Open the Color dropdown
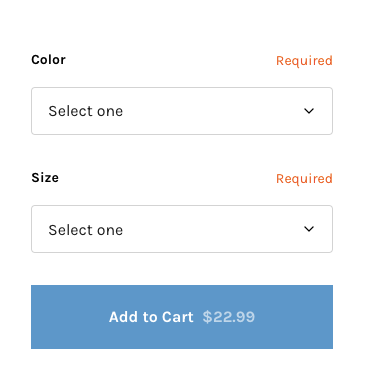This screenshot has width=369, height=371. [182, 111]
